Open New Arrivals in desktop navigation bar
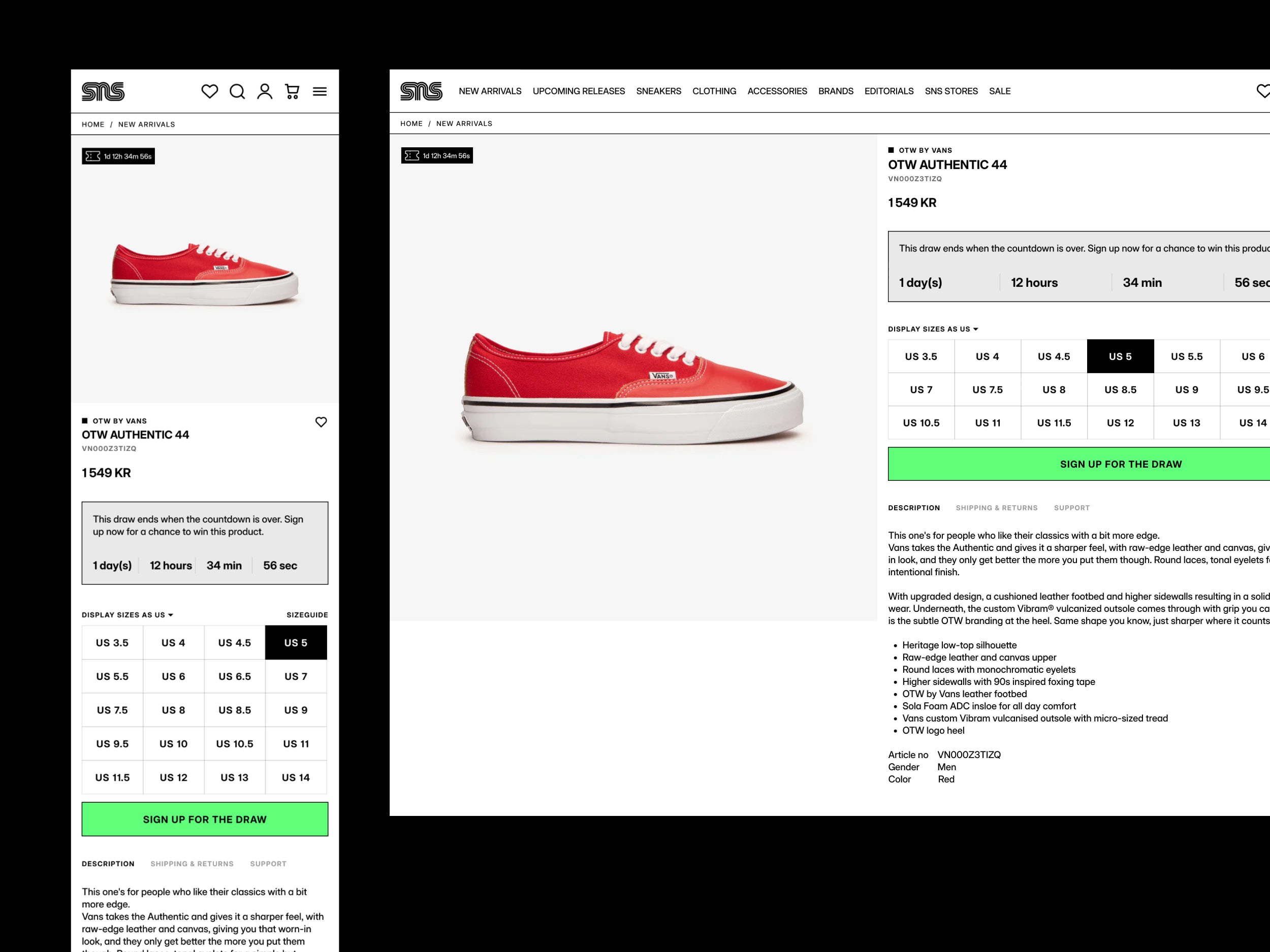The height and width of the screenshot is (952, 1270). (x=490, y=91)
